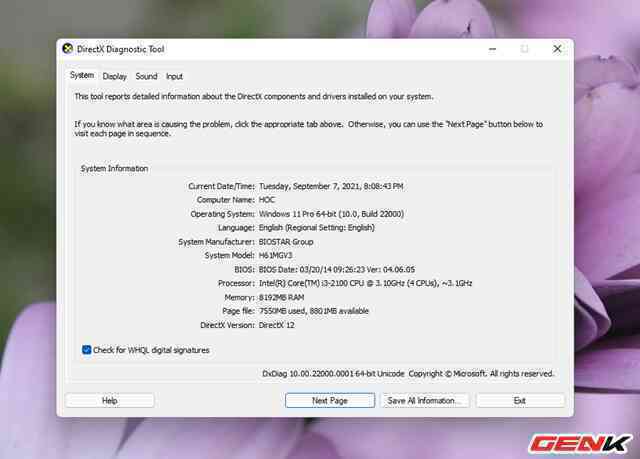Minimize the DirectX Diagnostic Tool window
Image resolution: width=640 pixels, height=459 pixels.
point(493,49)
